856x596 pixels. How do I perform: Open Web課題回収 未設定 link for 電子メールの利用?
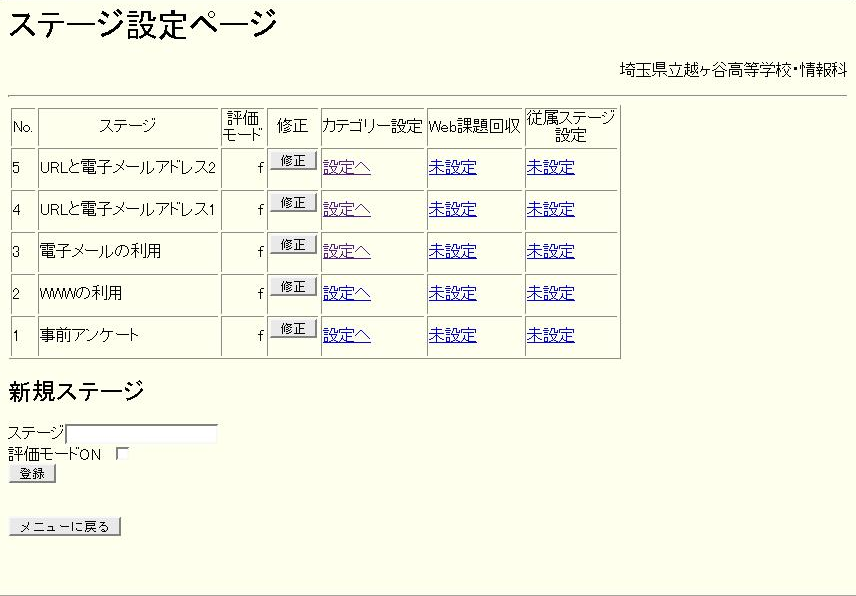click(452, 252)
